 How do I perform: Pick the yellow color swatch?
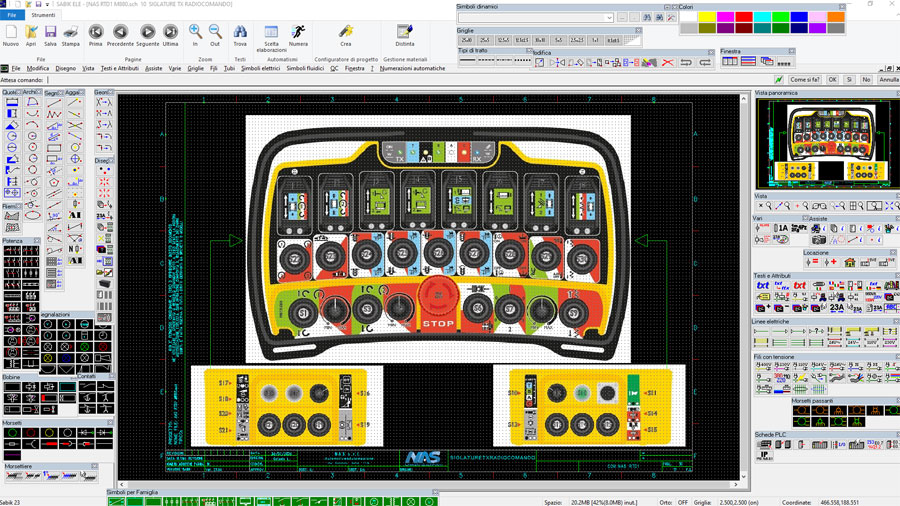coord(707,17)
